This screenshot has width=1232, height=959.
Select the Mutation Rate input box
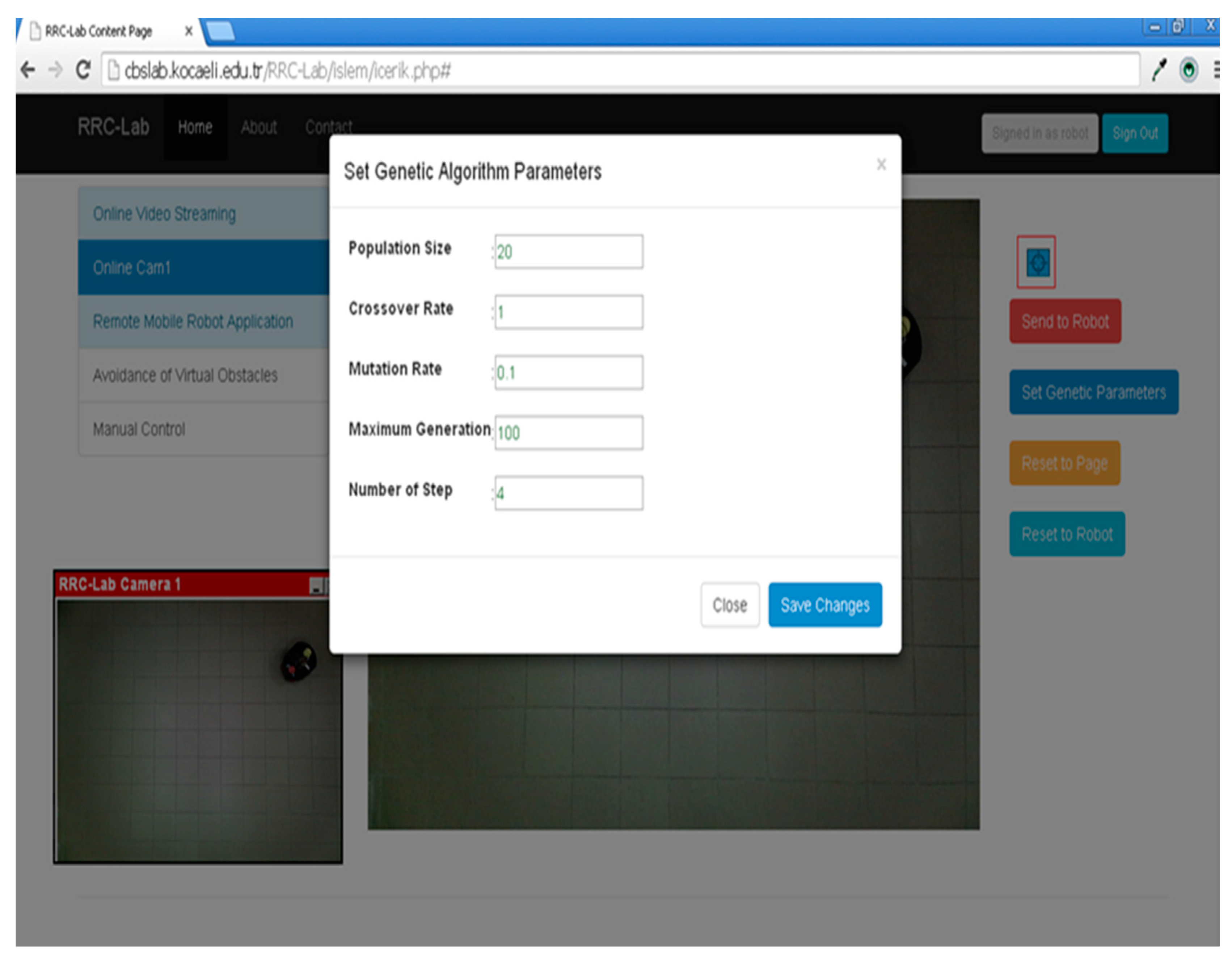point(569,372)
